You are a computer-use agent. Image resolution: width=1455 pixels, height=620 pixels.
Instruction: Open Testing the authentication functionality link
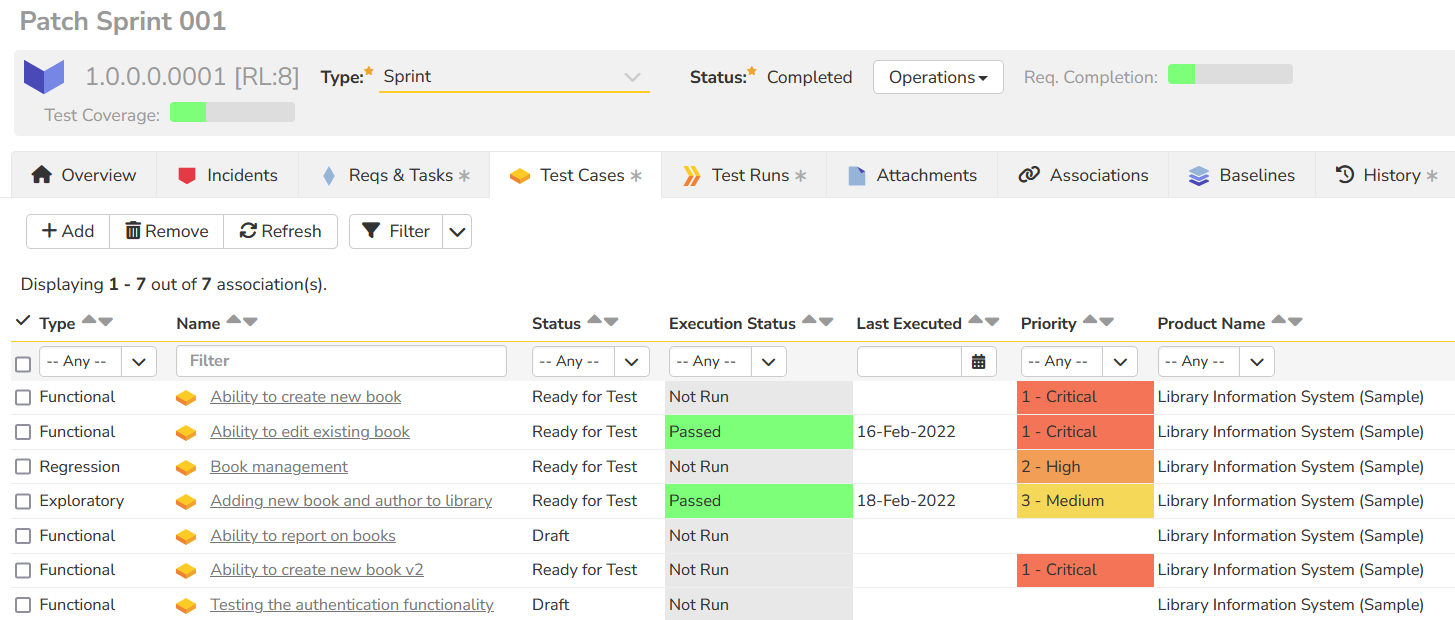coord(351,605)
